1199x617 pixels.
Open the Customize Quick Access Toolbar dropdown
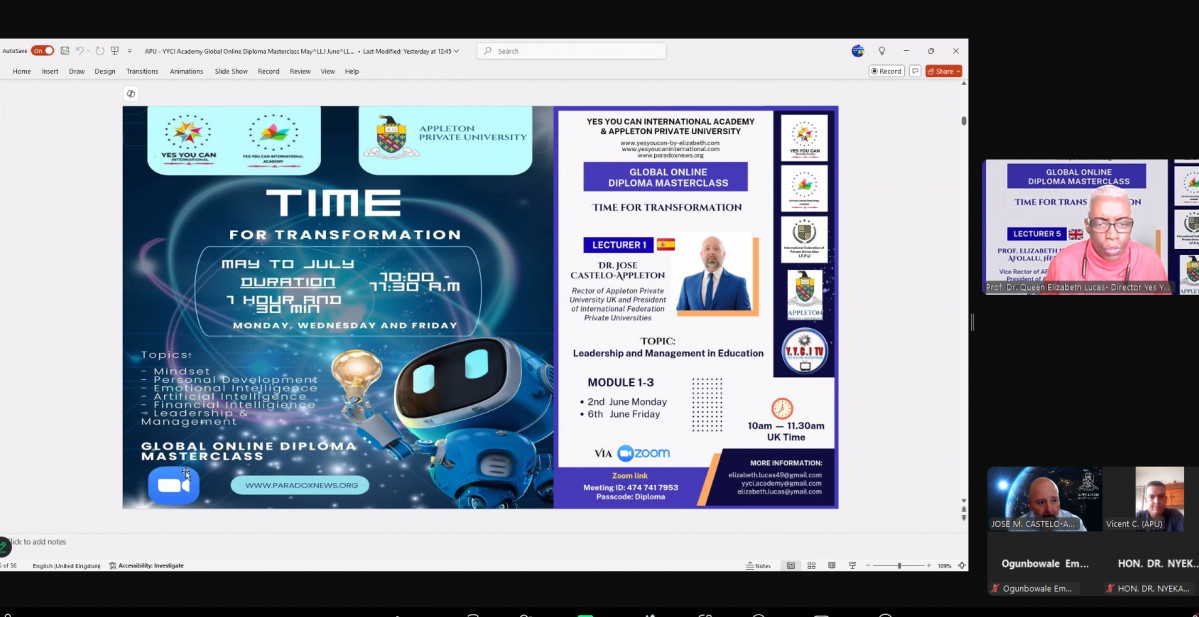point(129,51)
